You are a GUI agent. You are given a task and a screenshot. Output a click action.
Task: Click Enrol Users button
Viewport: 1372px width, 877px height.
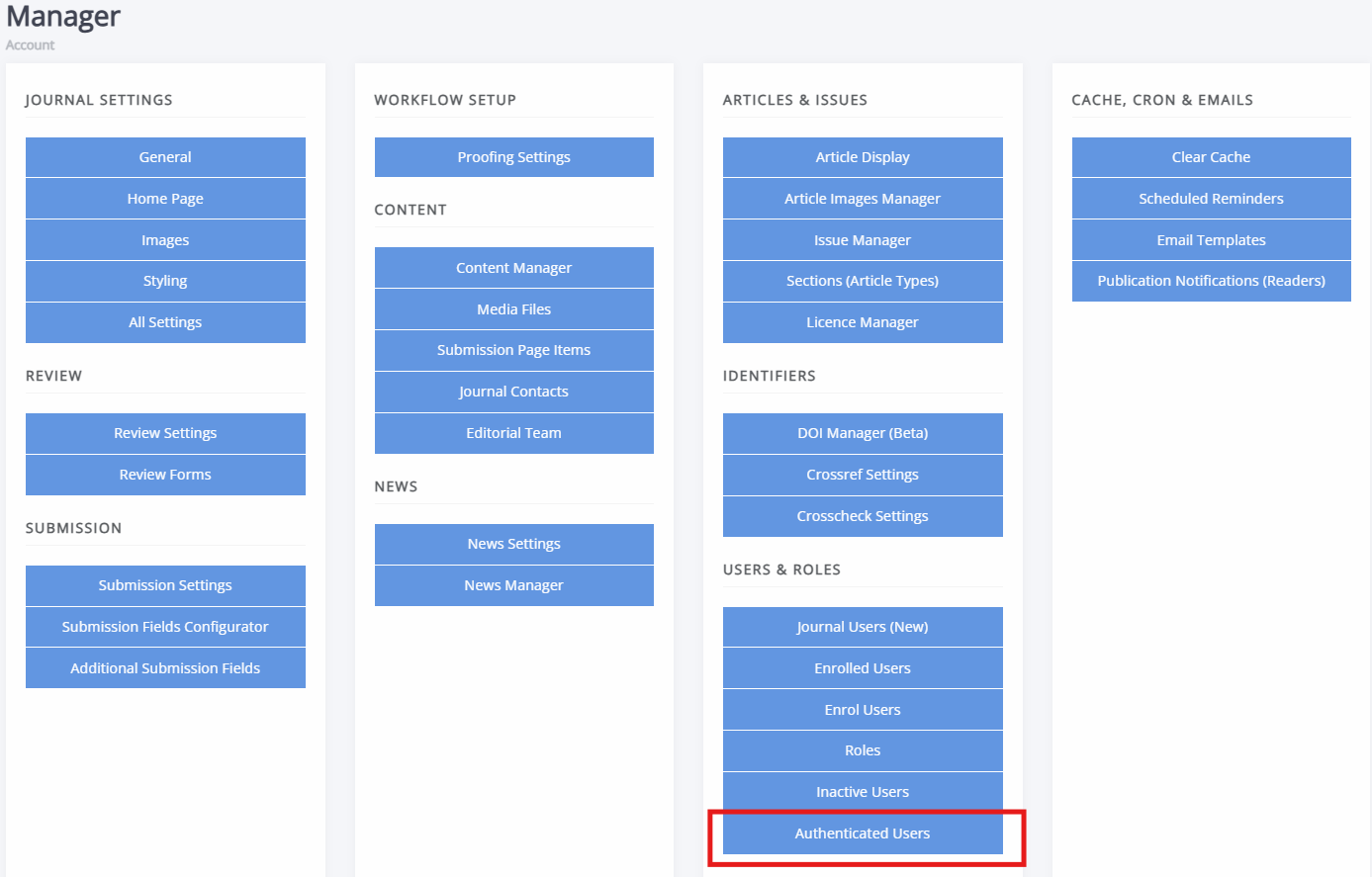coord(863,710)
